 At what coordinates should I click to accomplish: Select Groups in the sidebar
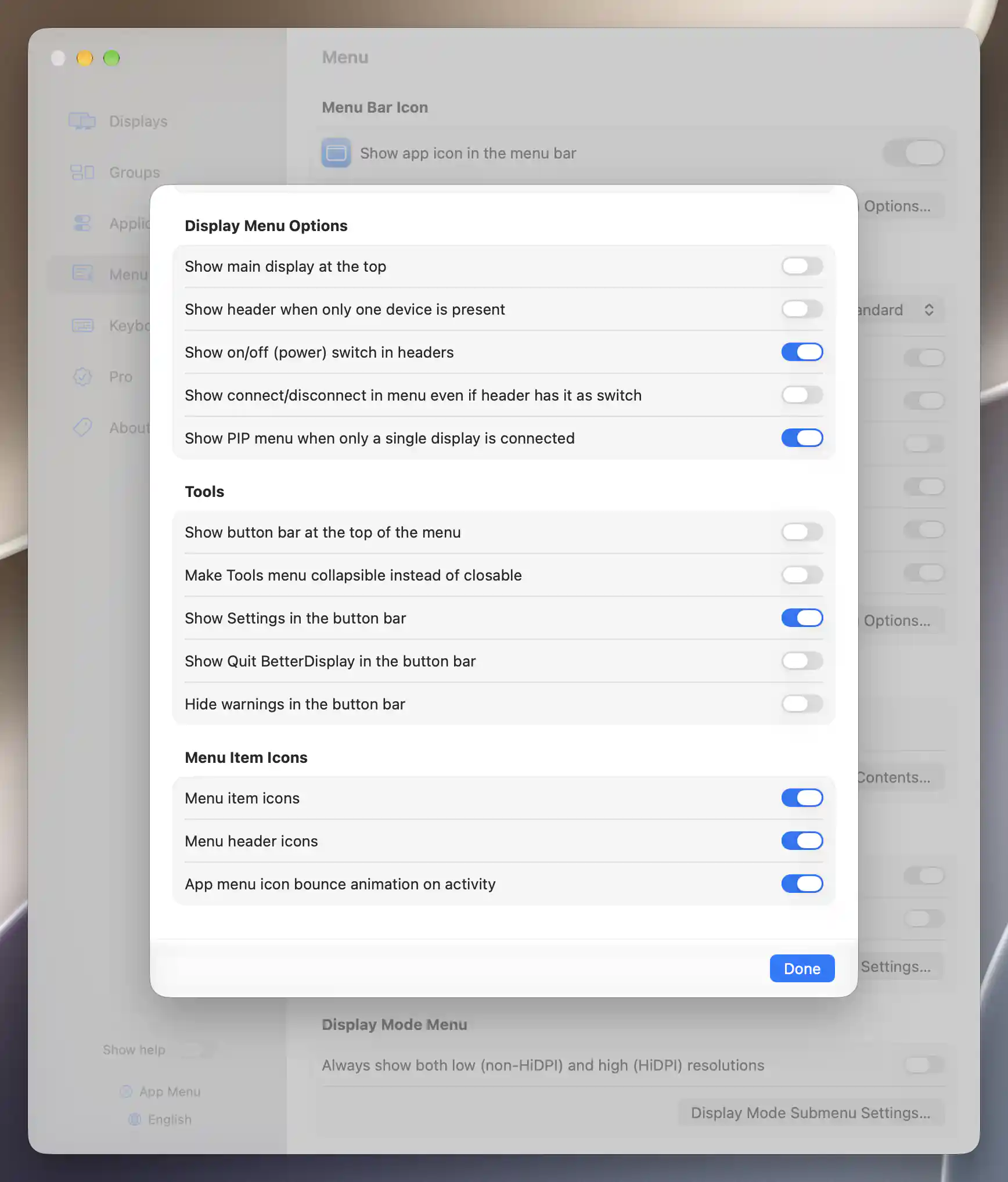click(x=135, y=172)
